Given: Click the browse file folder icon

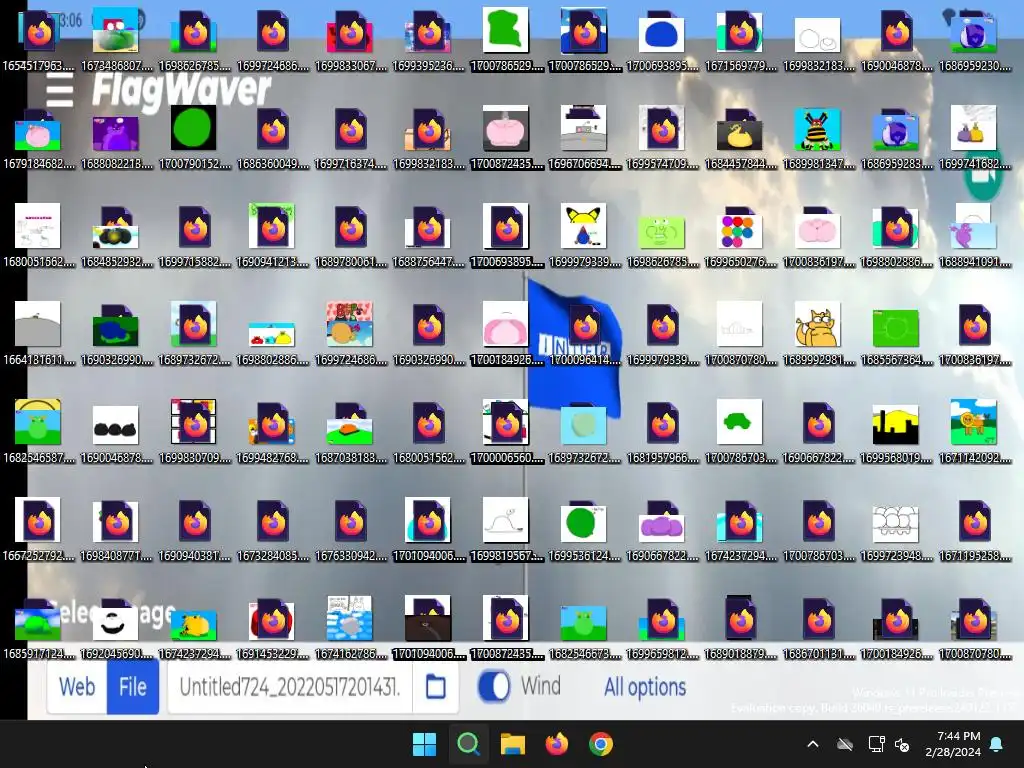Looking at the screenshot, I should [x=436, y=686].
